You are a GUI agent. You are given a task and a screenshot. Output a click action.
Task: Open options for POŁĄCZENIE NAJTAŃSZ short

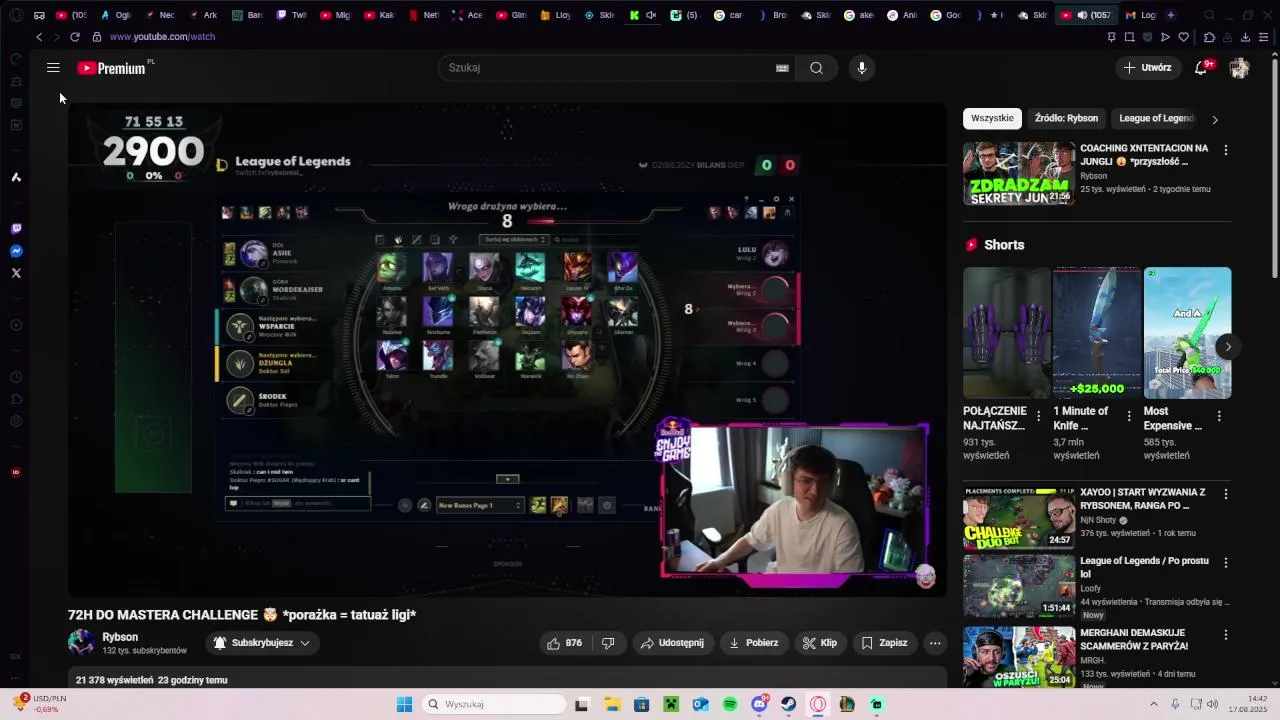[1038, 416]
